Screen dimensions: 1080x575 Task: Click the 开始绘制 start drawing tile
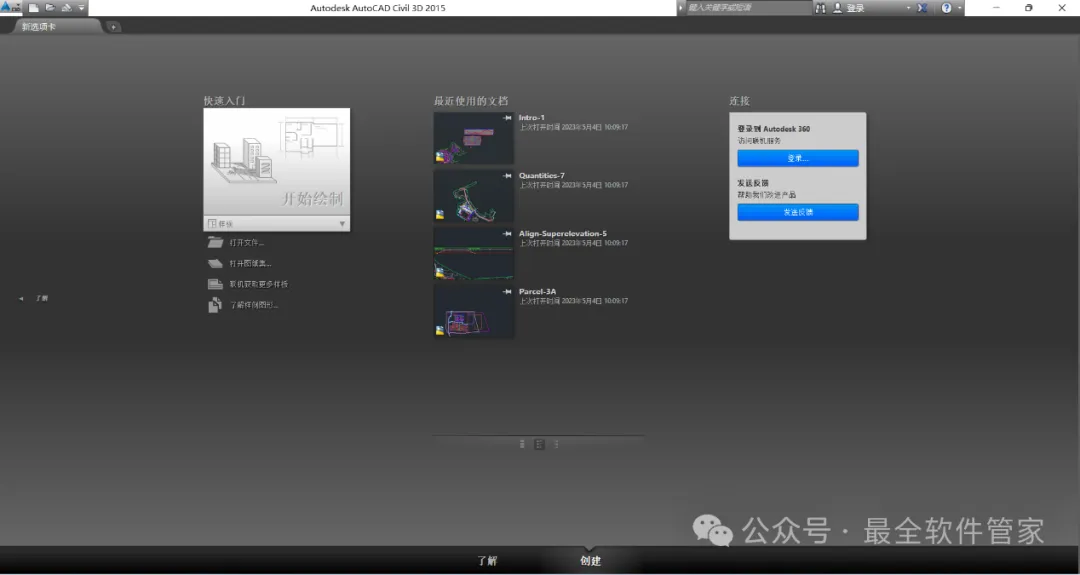point(276,162)
